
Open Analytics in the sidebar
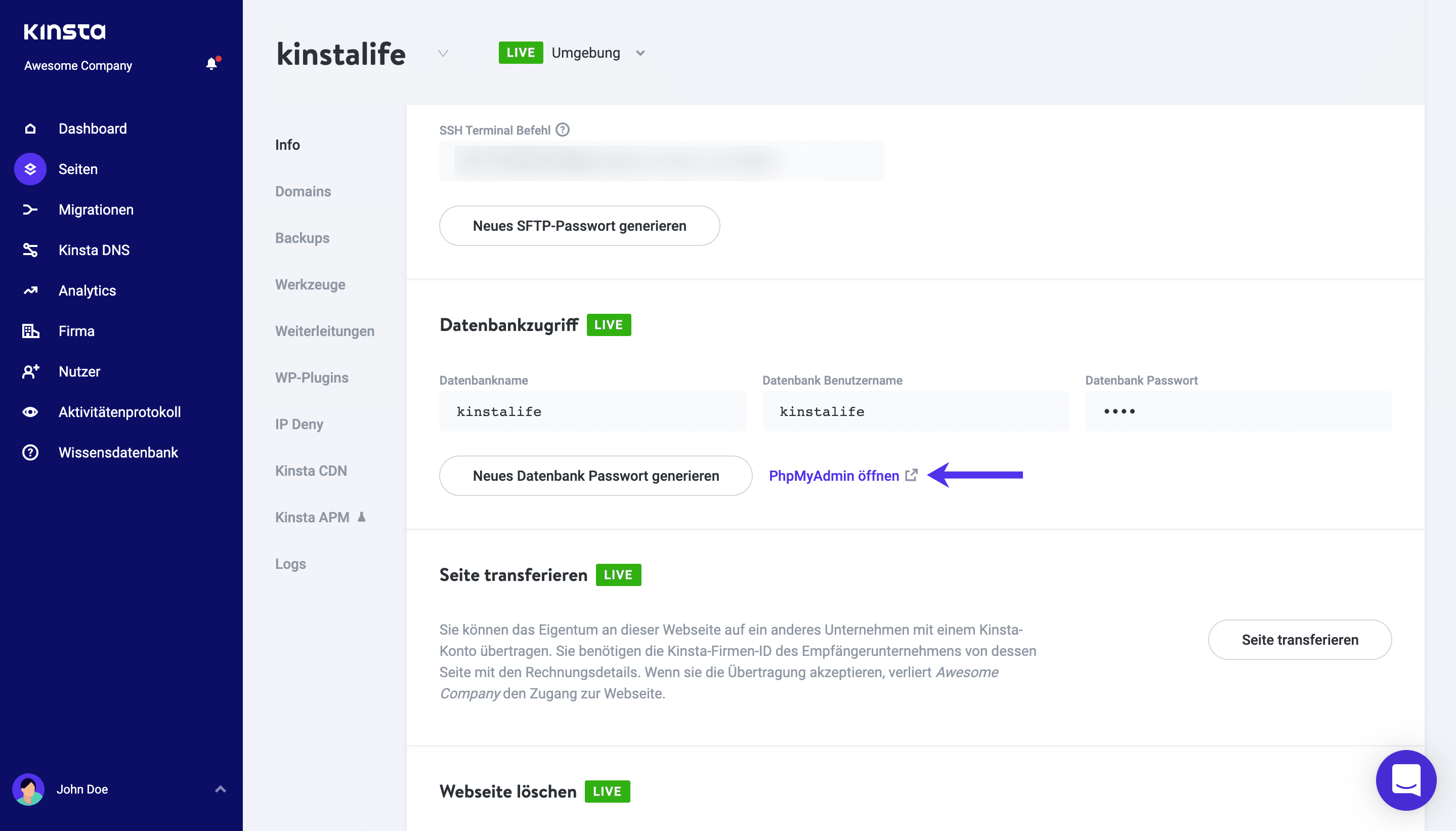coord(88,290)
